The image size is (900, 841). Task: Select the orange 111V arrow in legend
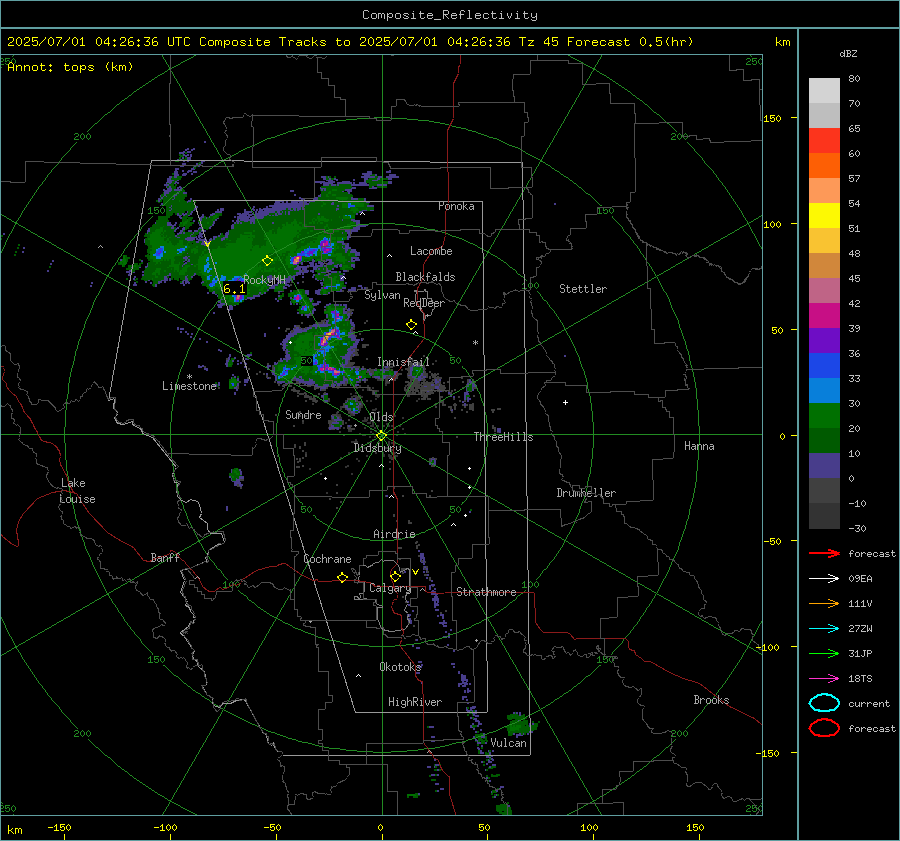click(x=824, y=603)
